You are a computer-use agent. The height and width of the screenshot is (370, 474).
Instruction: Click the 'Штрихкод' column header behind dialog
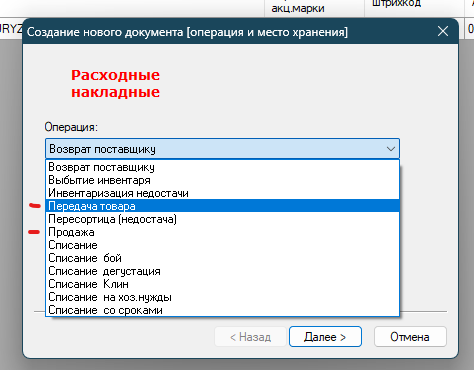tap(396, 3)
